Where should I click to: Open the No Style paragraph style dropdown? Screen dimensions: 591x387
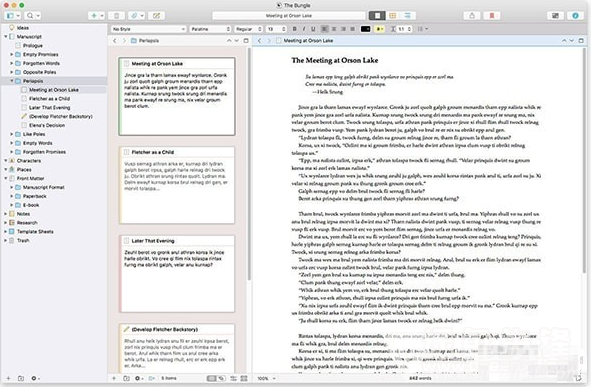tap(149, 29)
